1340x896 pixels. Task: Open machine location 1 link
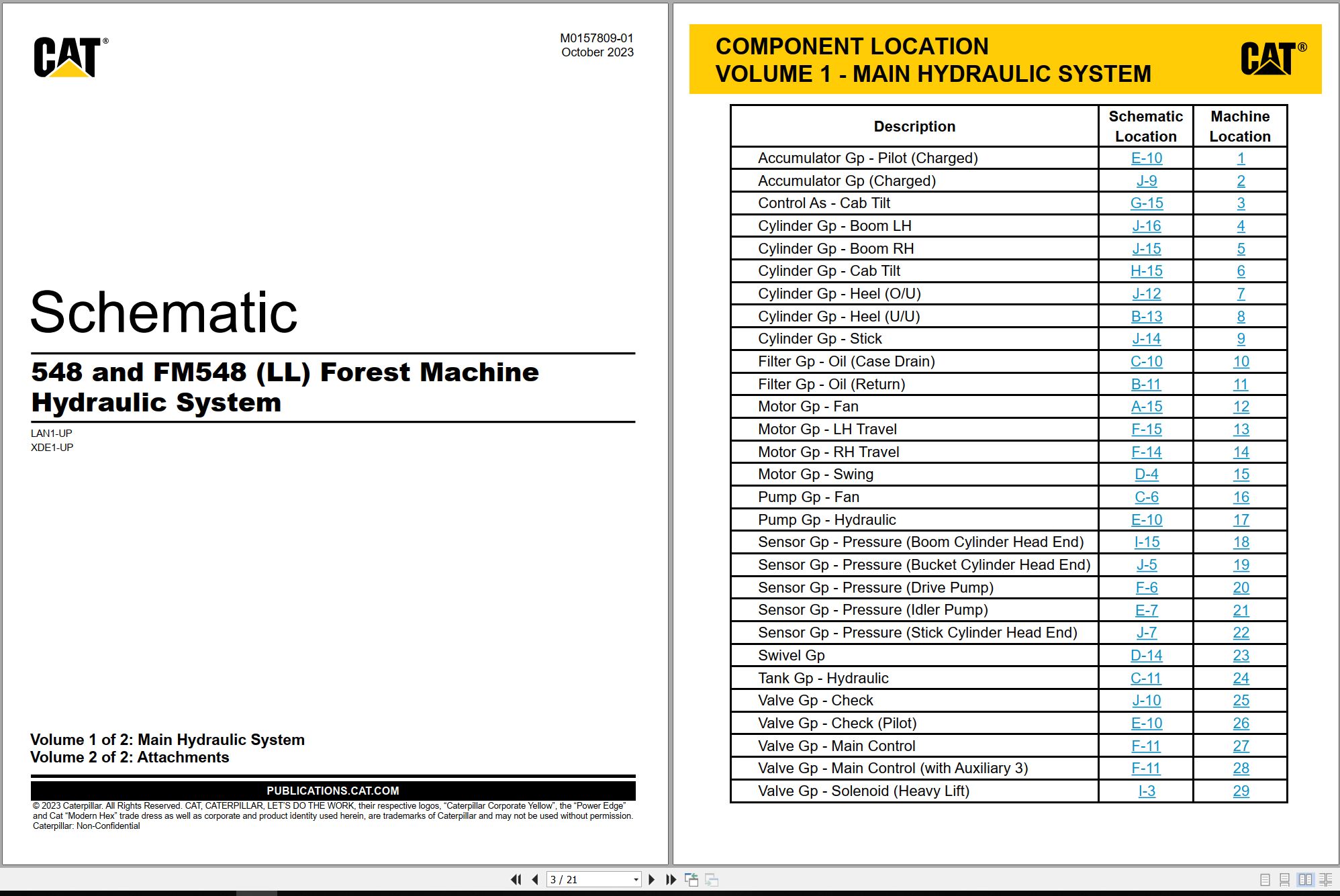click(1241, 158)
